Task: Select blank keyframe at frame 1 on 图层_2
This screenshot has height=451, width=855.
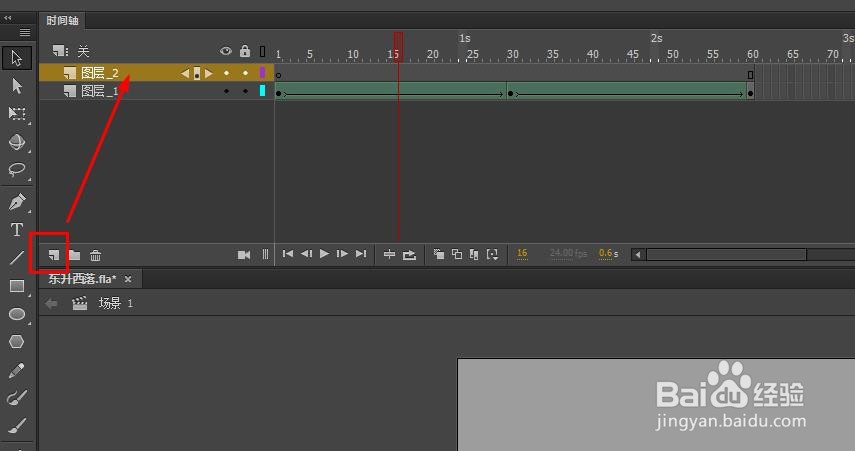Action: point(279,73)
